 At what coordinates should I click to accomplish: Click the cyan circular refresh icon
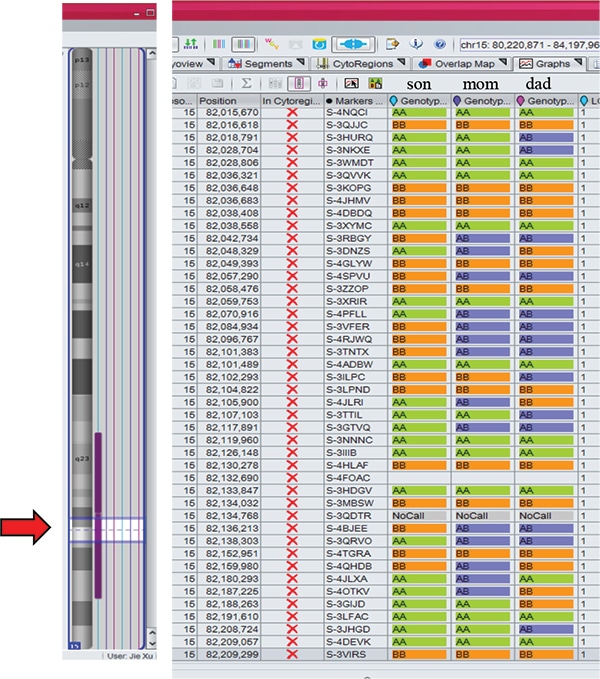point(320,44)
